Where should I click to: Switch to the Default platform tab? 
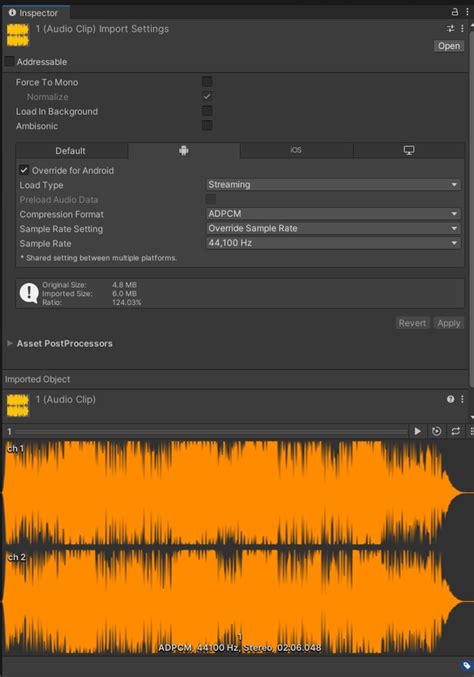71,151
